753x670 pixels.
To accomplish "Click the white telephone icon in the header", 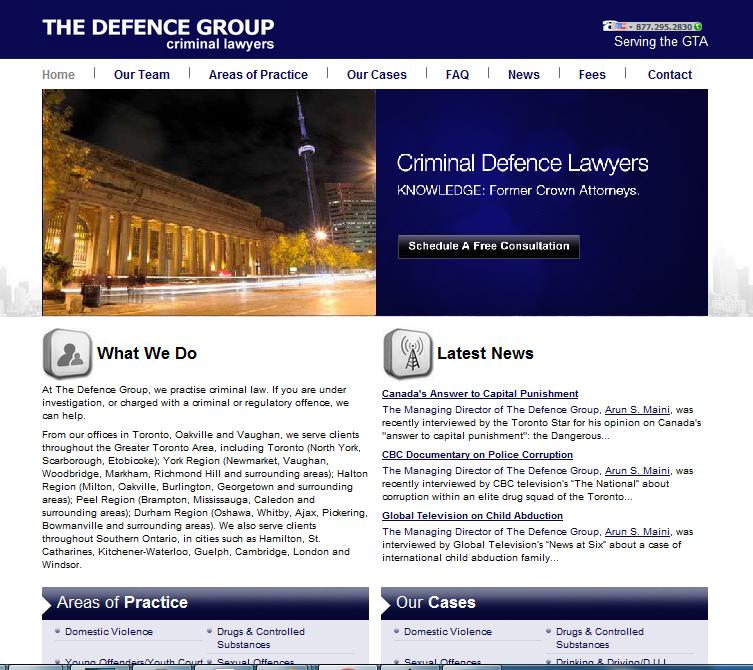I will coord(609,26).
